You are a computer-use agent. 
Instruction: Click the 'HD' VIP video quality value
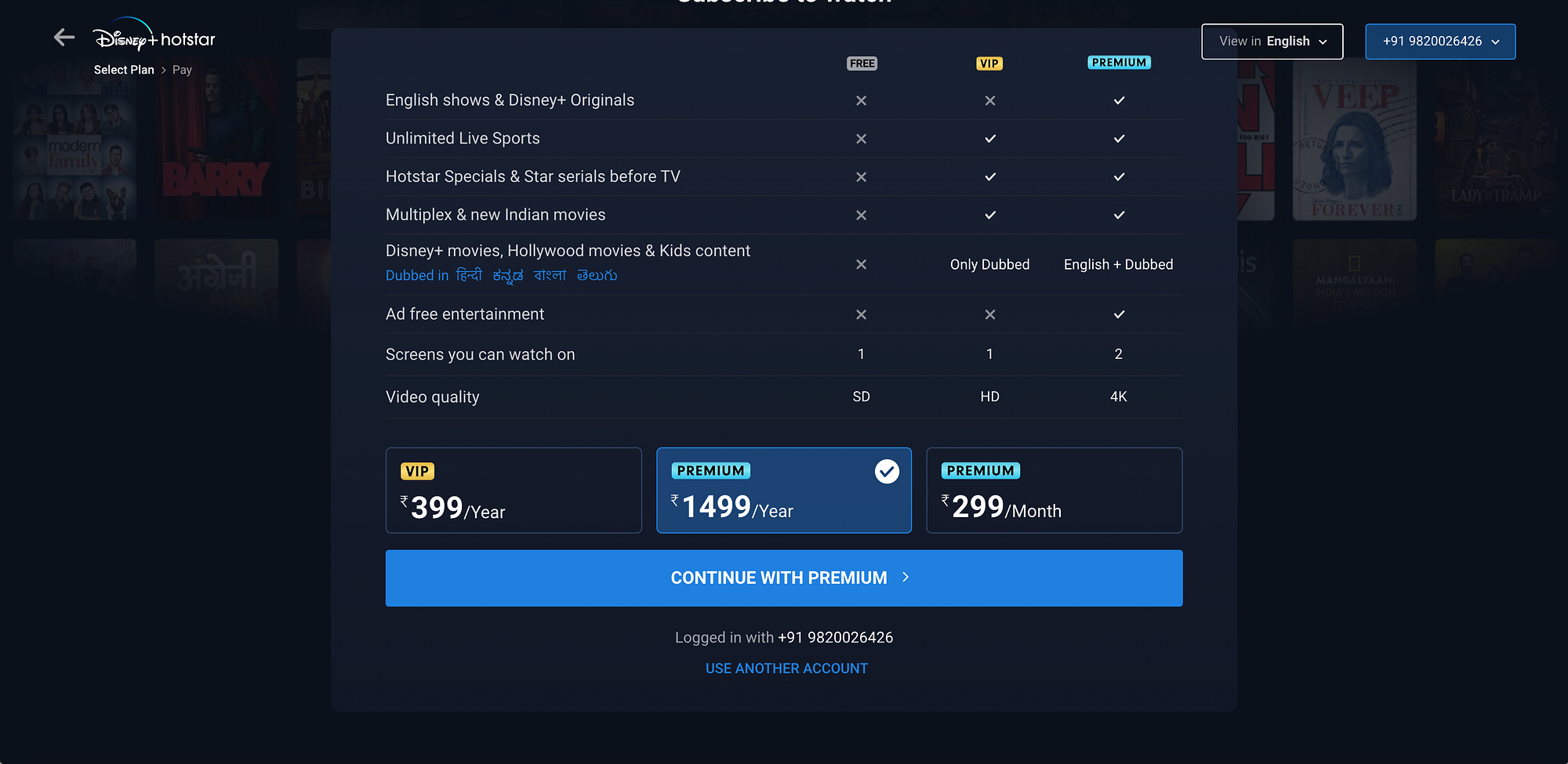[989, 397]
